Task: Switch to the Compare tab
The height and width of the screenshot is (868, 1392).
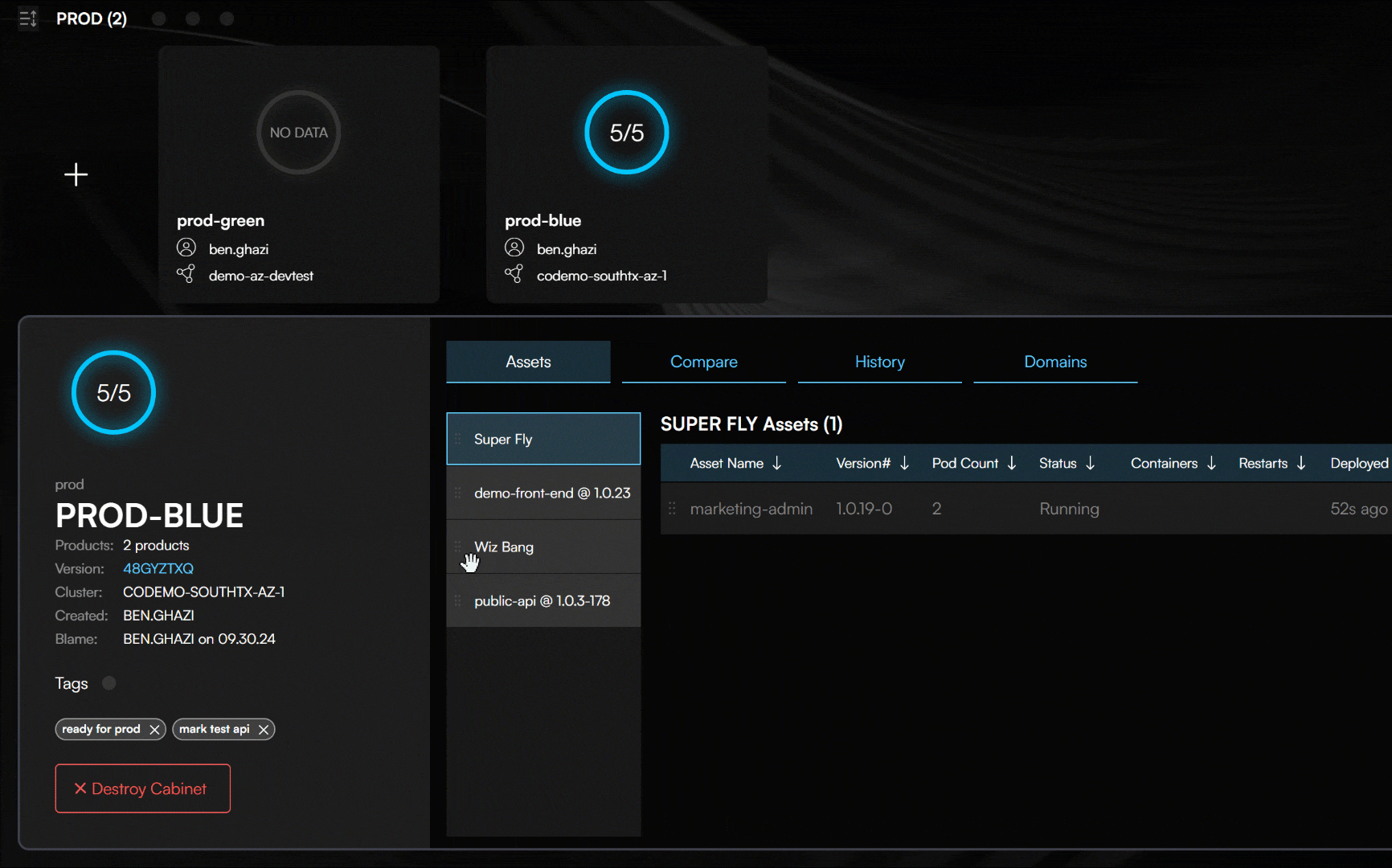Action: click(704, 362)
